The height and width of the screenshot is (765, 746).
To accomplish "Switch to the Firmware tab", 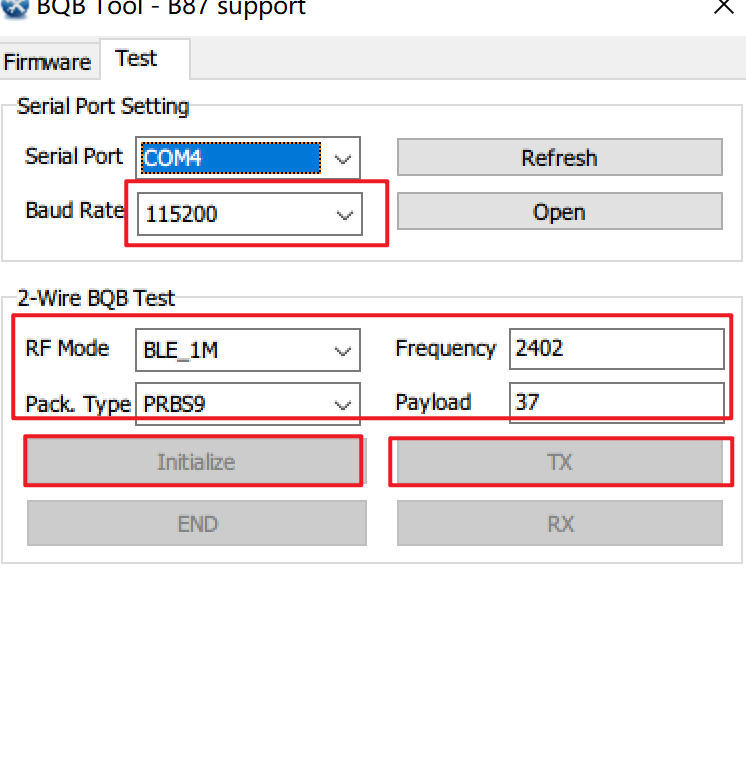I will tap(47, 62).
